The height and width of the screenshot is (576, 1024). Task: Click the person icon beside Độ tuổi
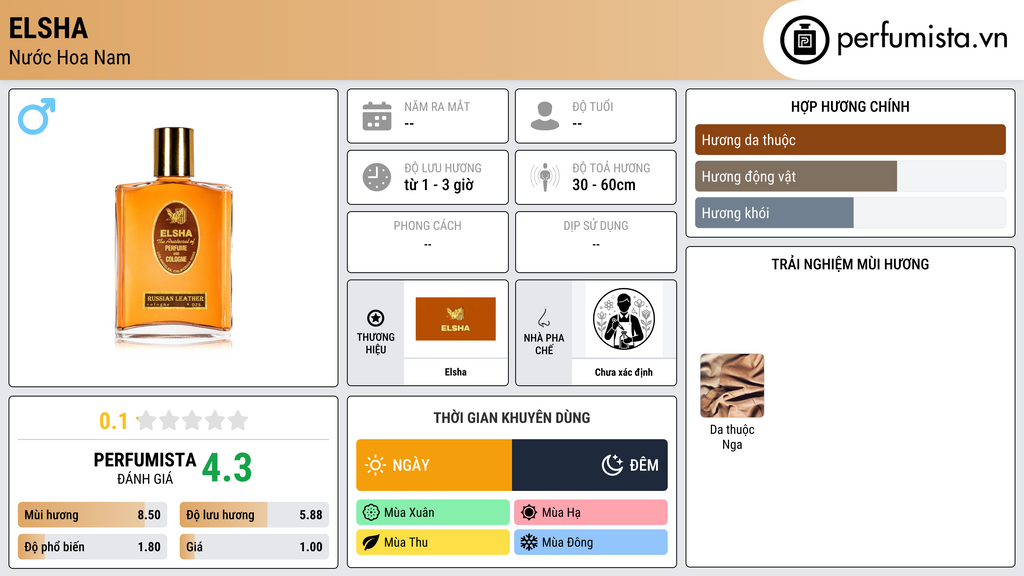click(x=545, y=116)
